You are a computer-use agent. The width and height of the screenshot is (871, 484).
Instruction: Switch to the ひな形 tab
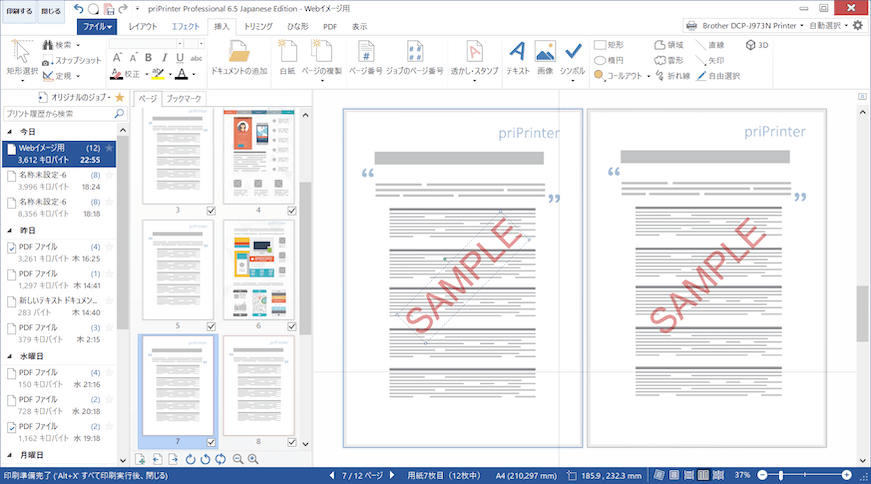pyautogui.click(x=298, y=26)
